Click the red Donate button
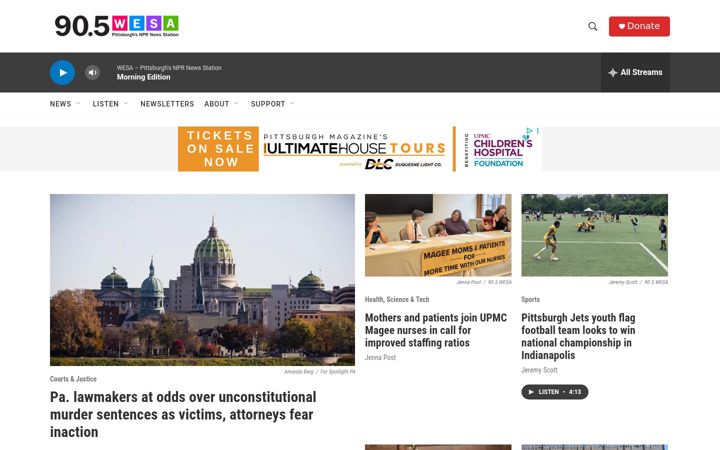 [x=639, y=26]
